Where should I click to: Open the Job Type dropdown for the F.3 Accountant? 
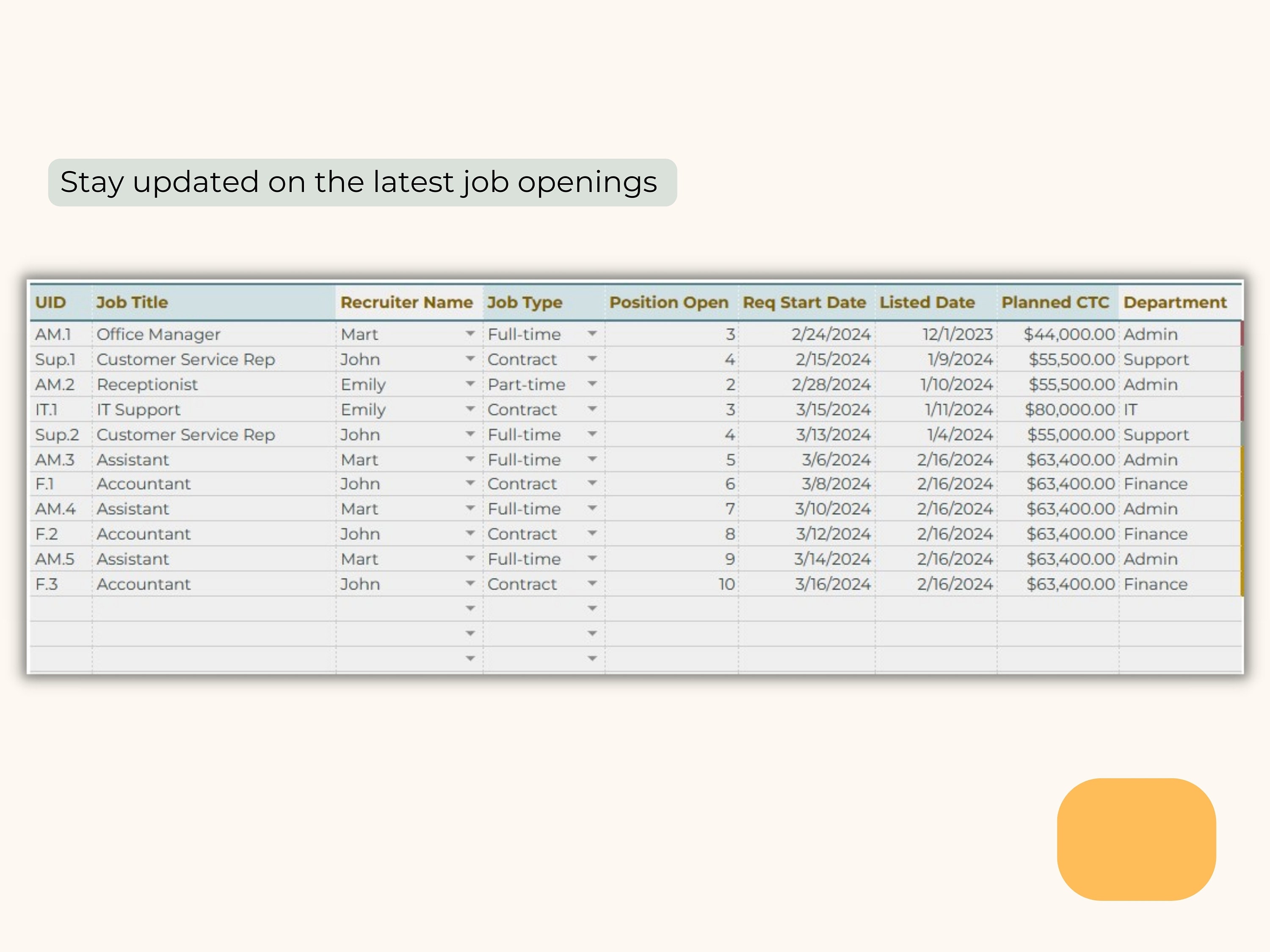tap(592, 584)
